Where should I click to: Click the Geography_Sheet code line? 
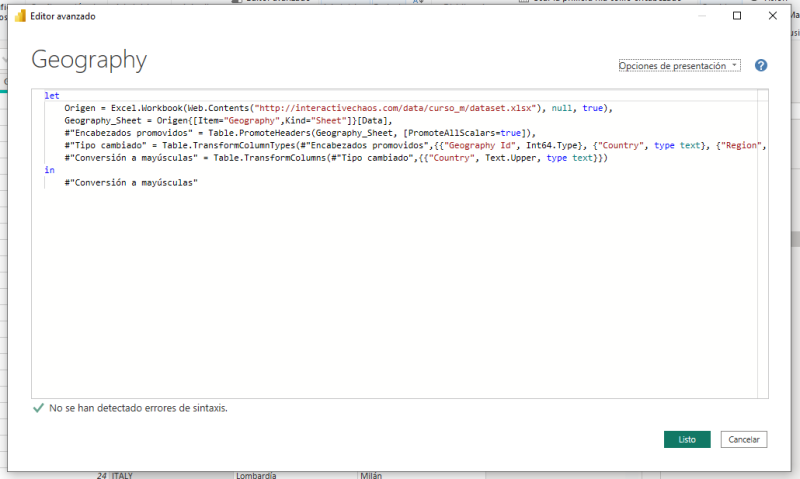click(x=200, y=120)
